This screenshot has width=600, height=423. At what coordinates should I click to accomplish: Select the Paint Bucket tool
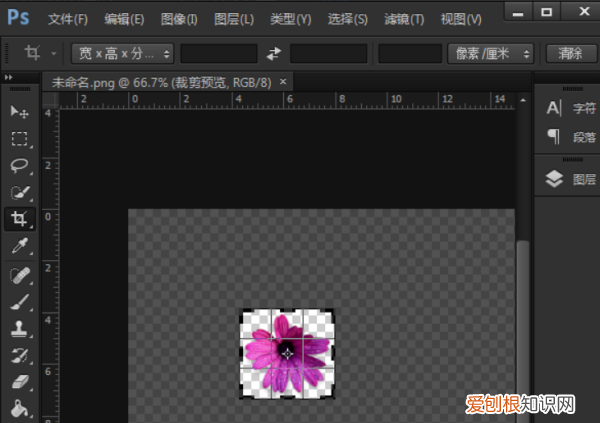(x=19, y=409)
